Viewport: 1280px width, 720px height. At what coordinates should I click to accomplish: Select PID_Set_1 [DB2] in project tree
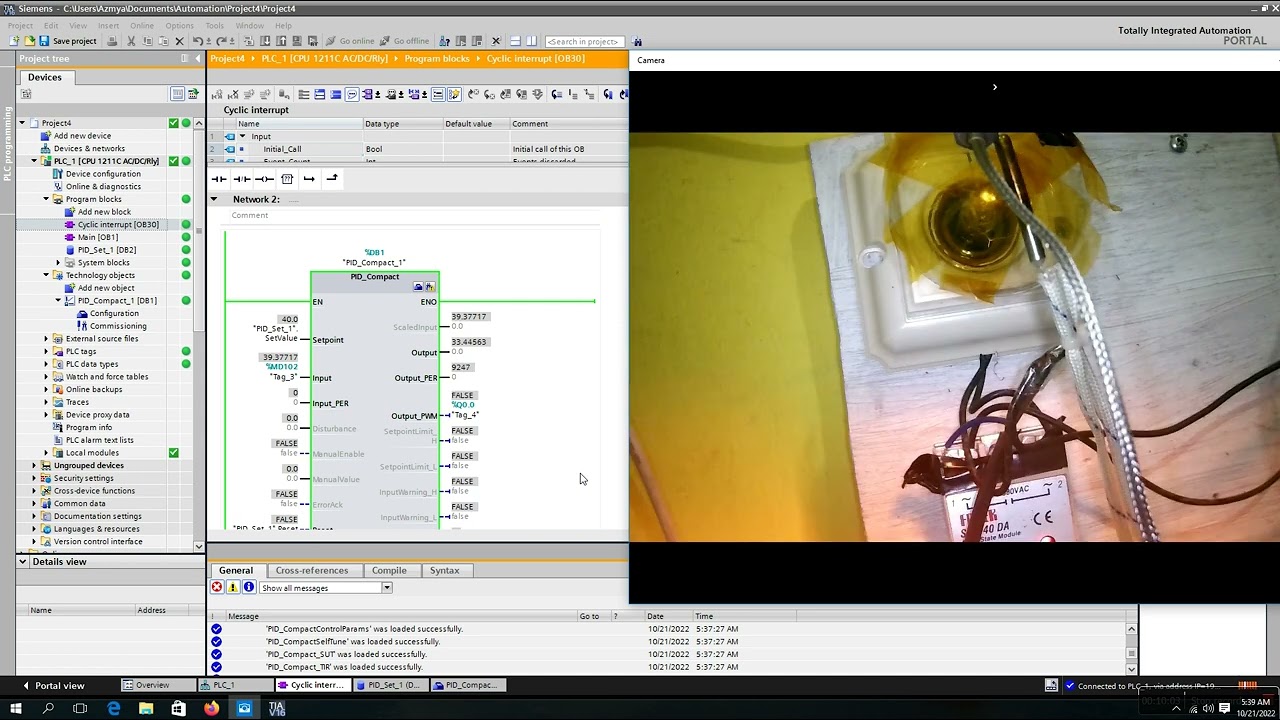pyautogui.click(x=107, y=250)
